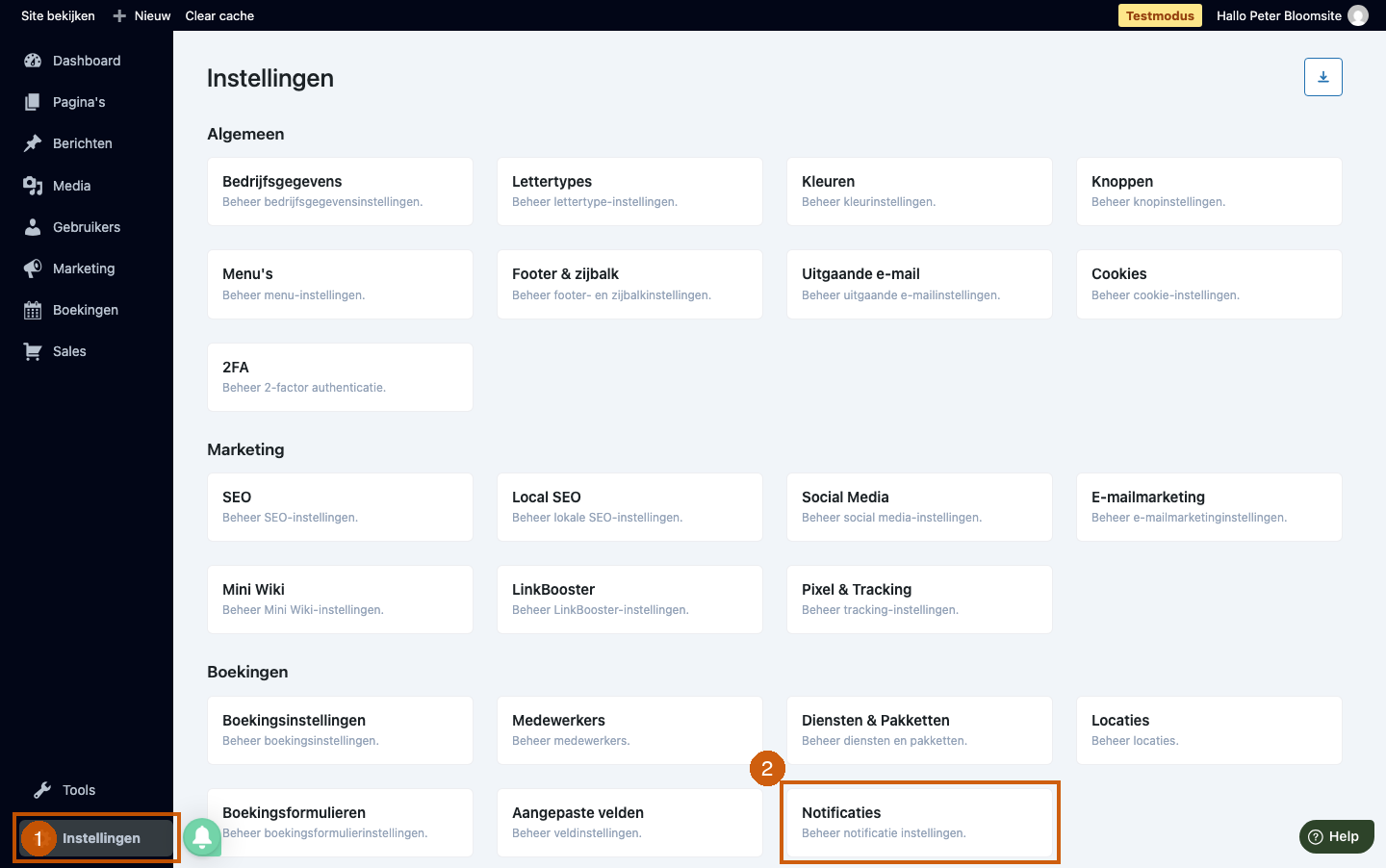The width and height of the screenshot is (1386, 868).
Task: Click the user avatar in top bar
Action: pos(1358,15)
